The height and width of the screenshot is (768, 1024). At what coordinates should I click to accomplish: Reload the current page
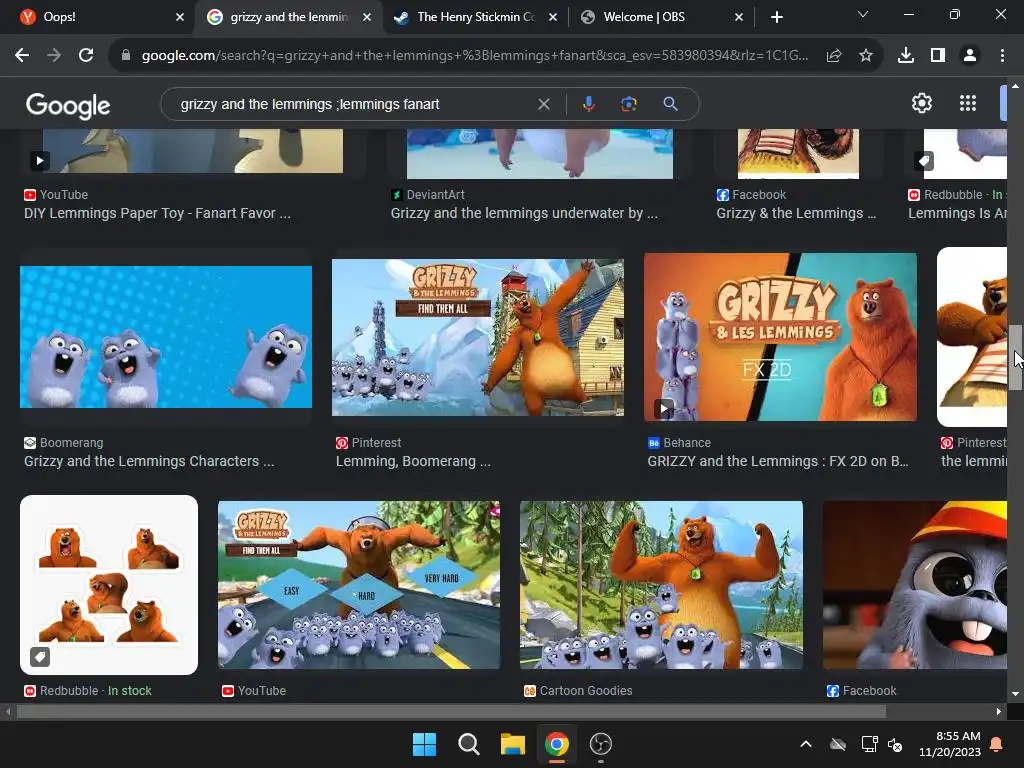coord(86,56)
